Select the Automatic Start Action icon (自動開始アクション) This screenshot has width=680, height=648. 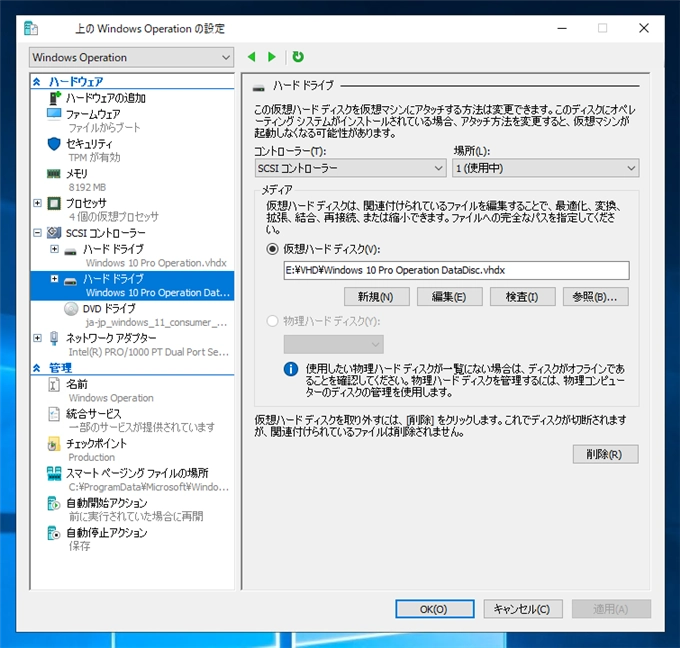(x=54, y=503)
